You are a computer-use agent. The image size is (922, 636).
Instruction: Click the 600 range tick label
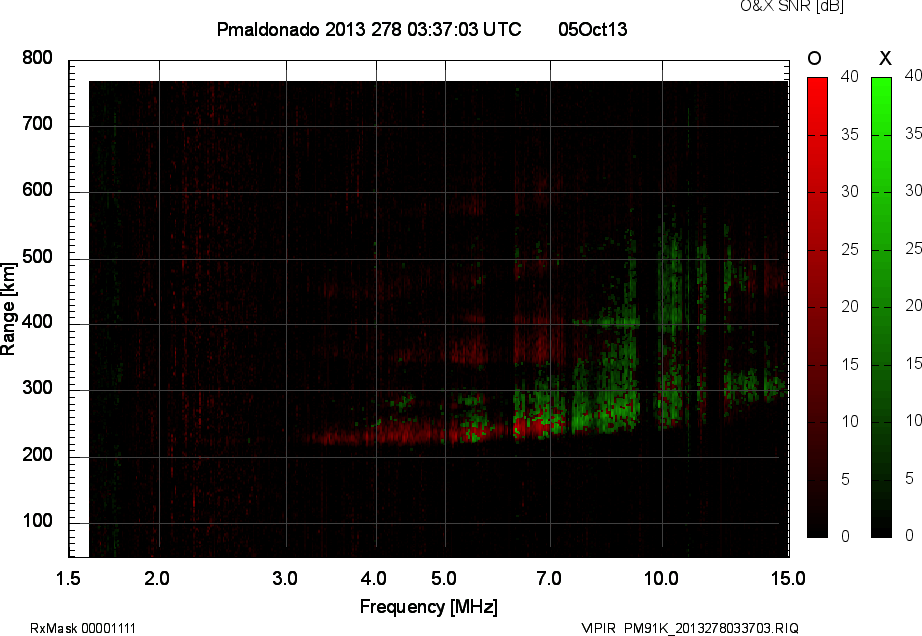pos(37,190)
